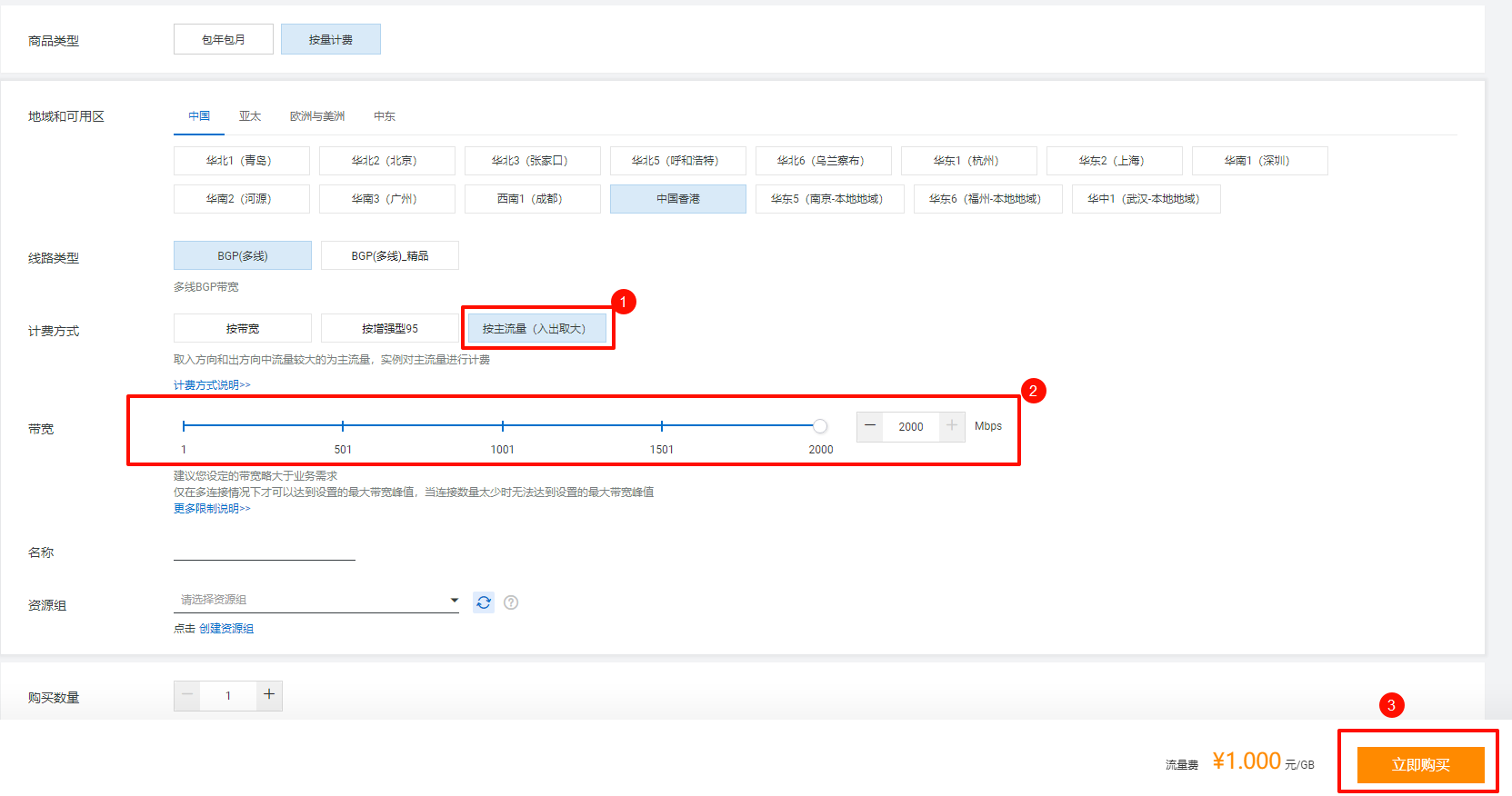Open the 请选择资源组 dropdown

316,600
